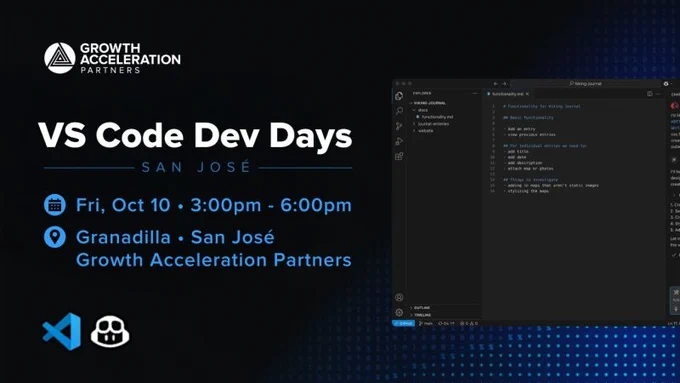Click editor line 'Add an entry'
This screenshot has width=680, height=383.
click(520, 129)
